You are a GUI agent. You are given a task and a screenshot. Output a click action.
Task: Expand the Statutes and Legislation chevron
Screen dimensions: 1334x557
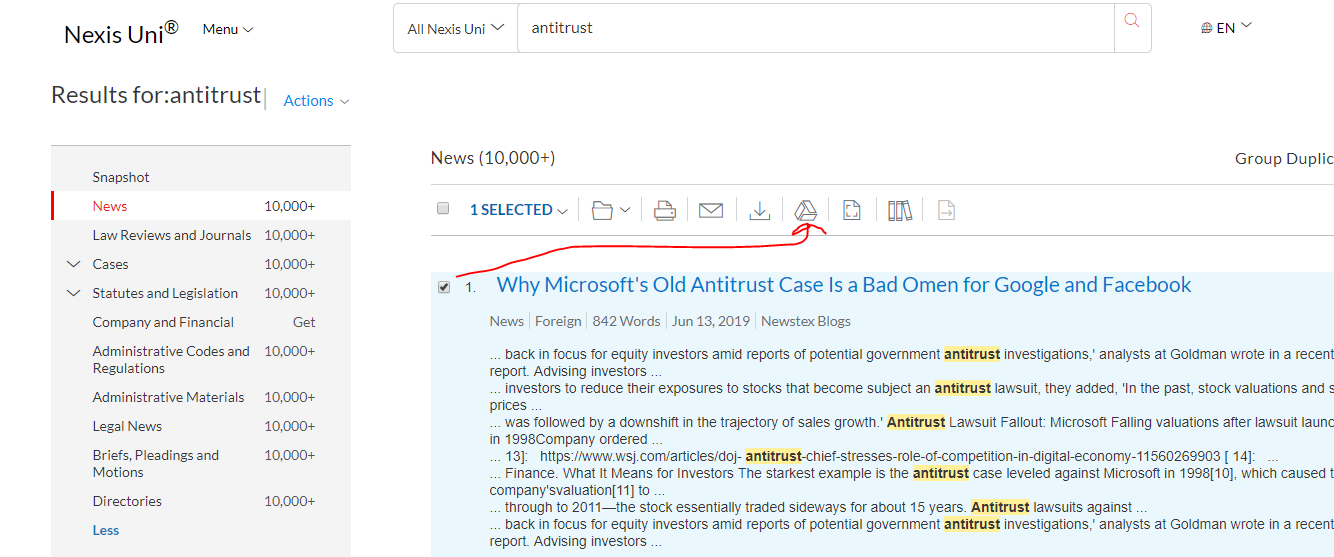coord(73,293)
